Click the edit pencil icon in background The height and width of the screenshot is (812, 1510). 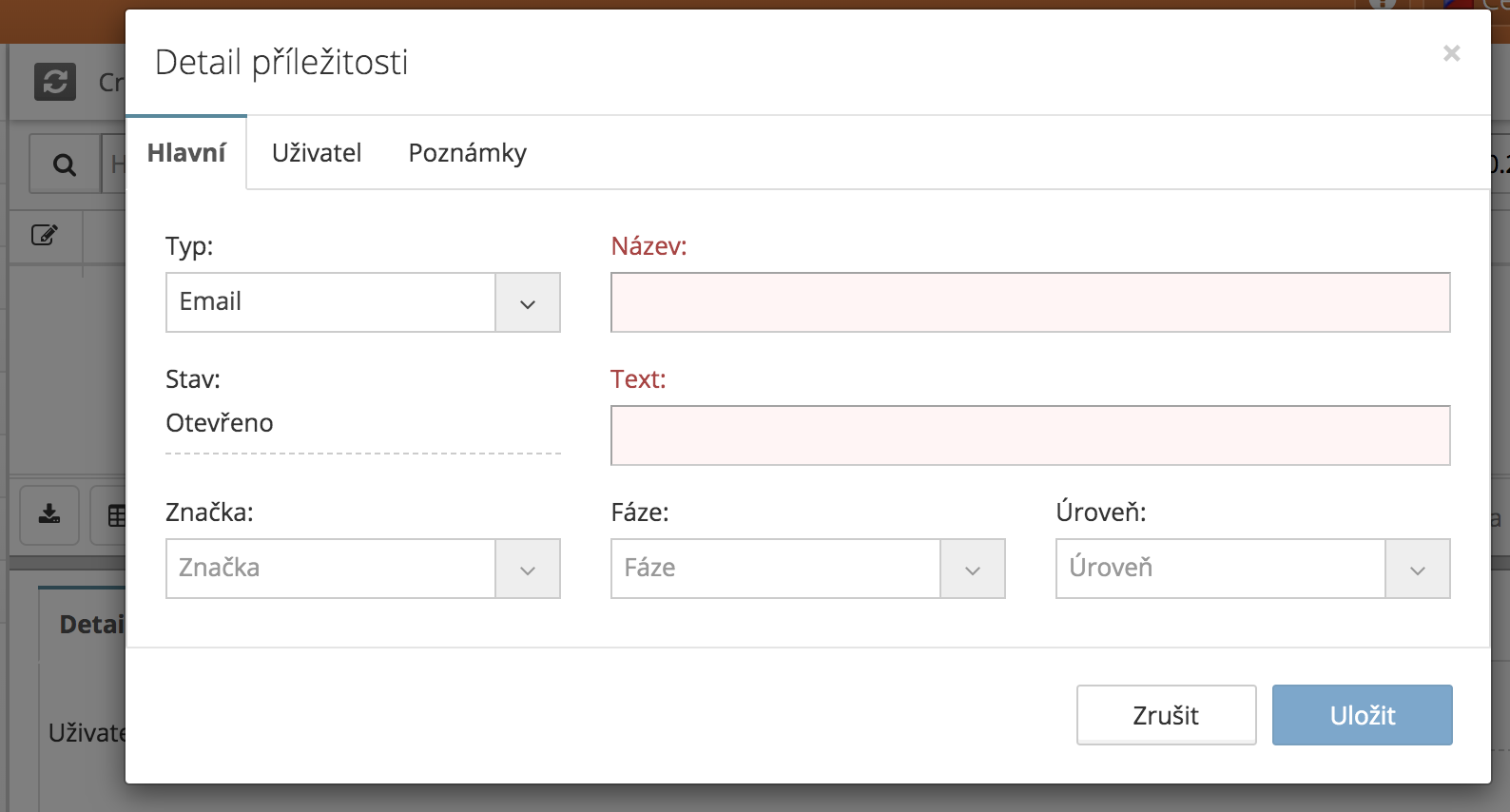[x=45, y=235]
